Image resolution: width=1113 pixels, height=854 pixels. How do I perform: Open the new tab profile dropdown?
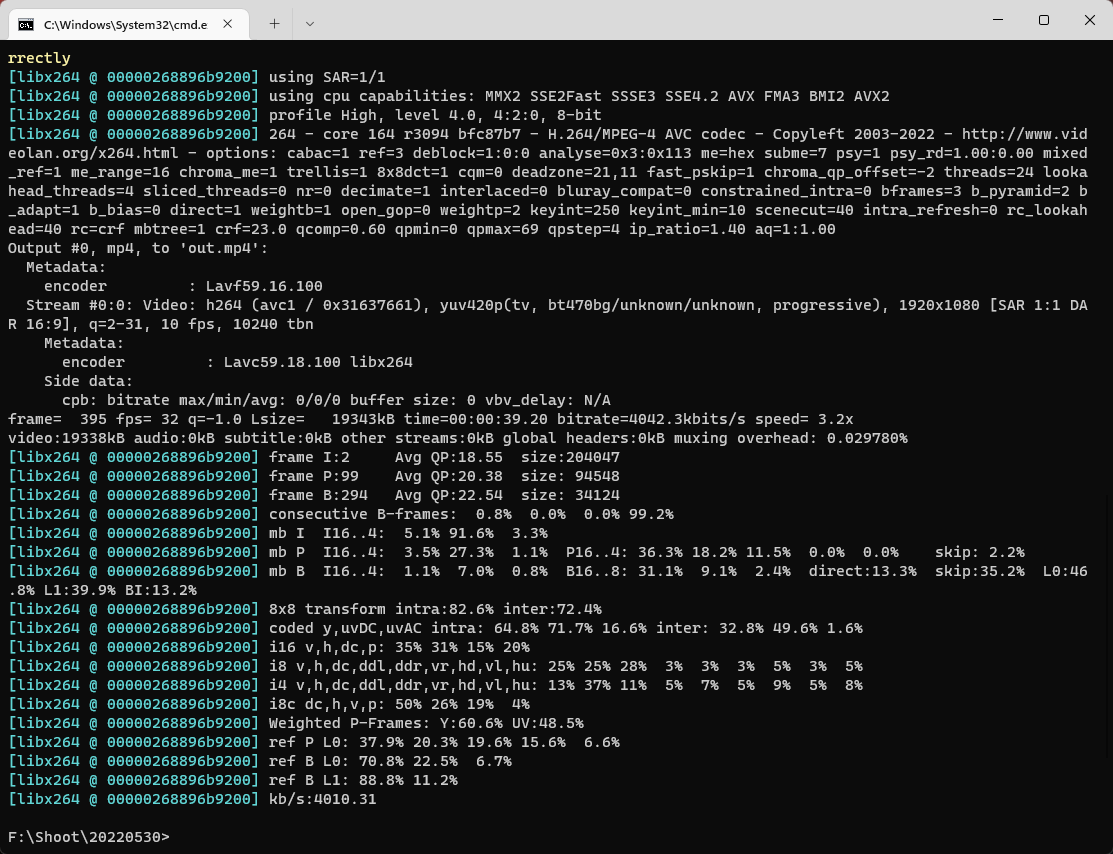309,23
